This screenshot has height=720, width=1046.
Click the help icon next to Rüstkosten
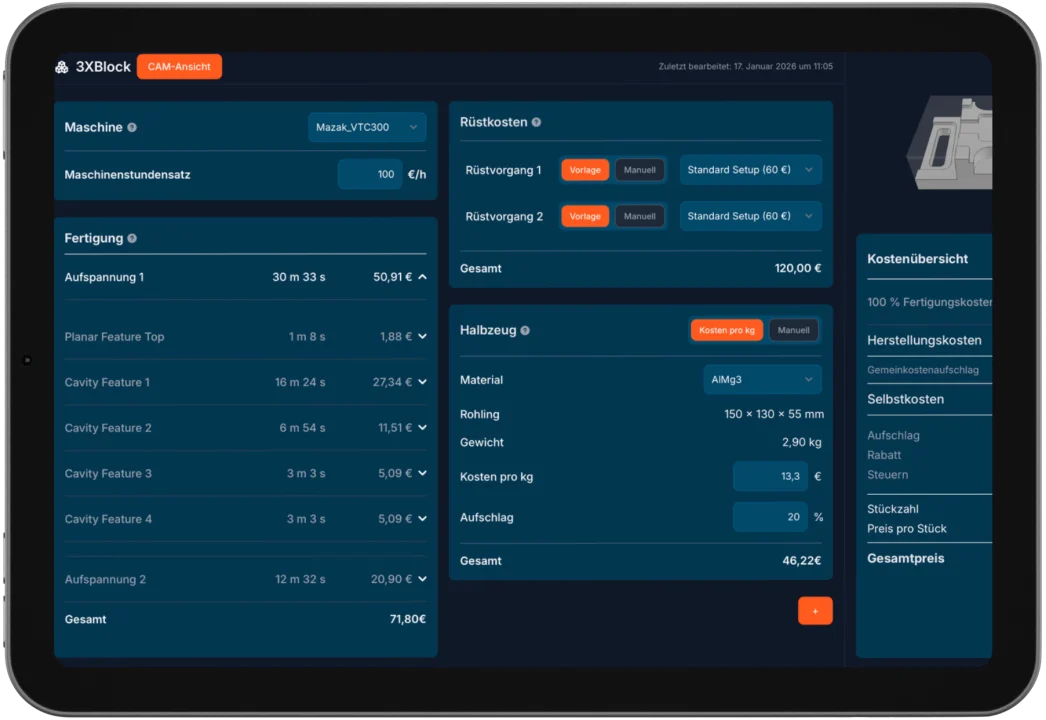[536, 122]
